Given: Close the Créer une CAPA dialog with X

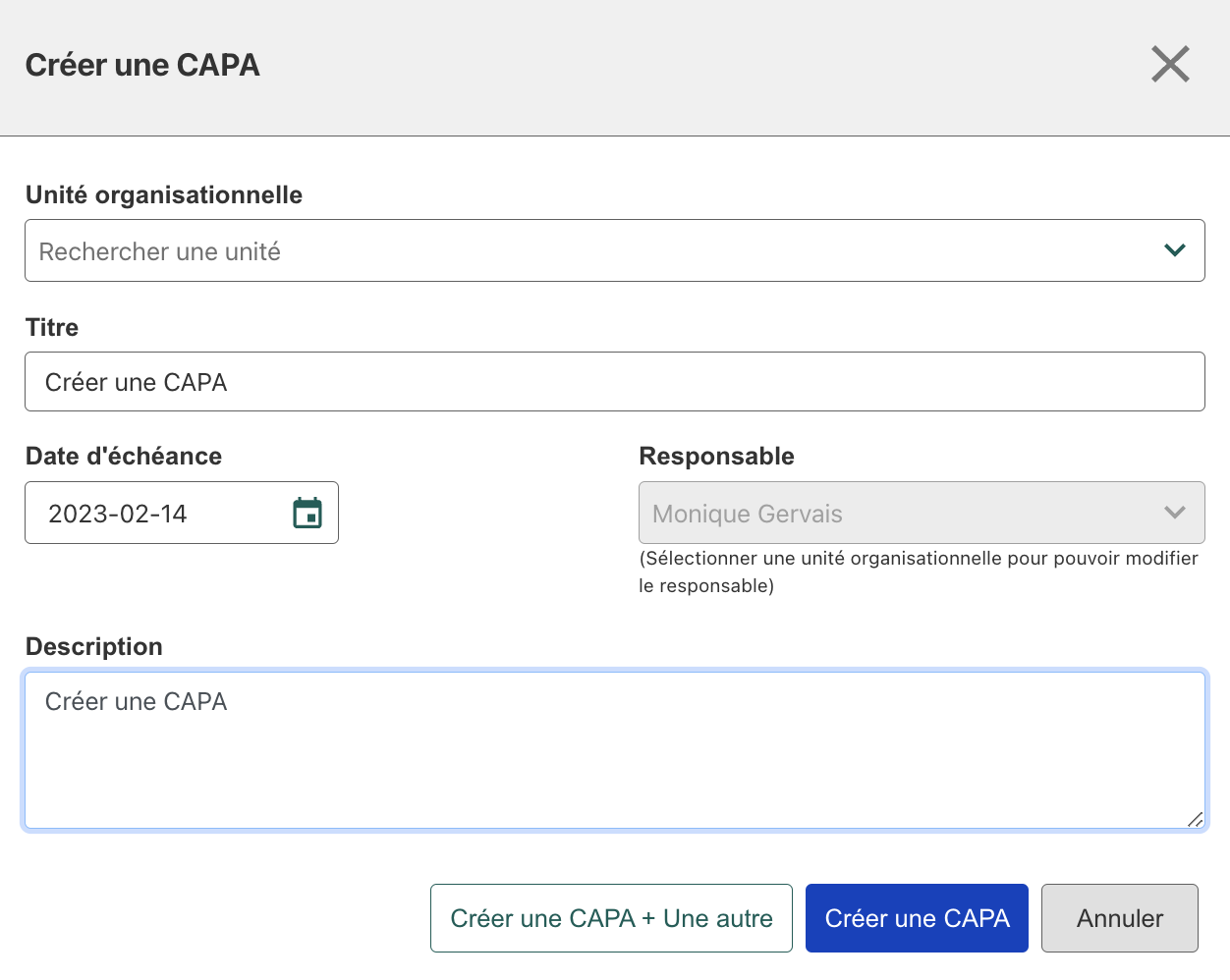Looking at the screenshot, I should pyautogui.click(x=1170, y=65).
